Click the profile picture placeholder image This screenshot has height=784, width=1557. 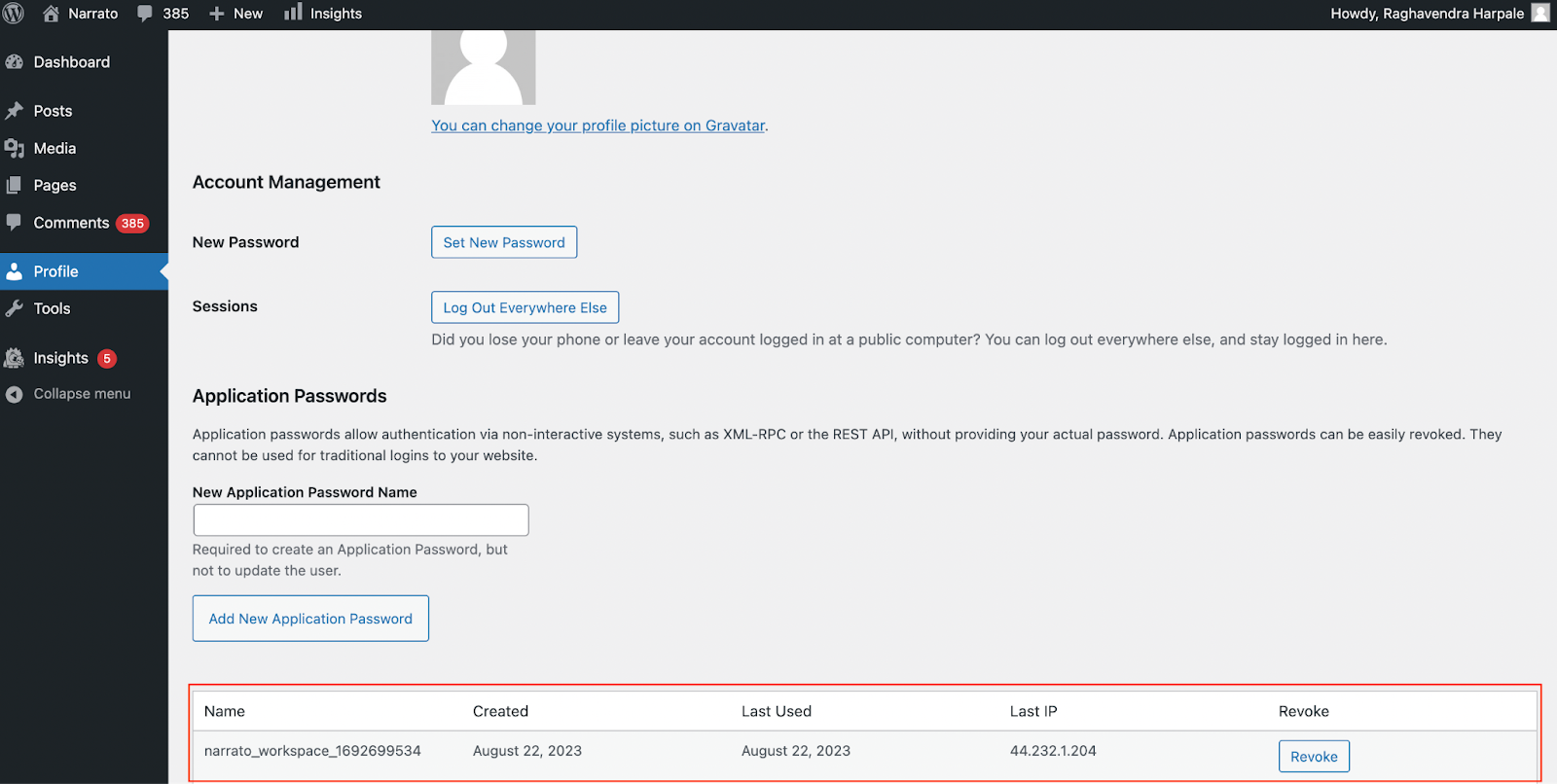(x=484, y=67)
